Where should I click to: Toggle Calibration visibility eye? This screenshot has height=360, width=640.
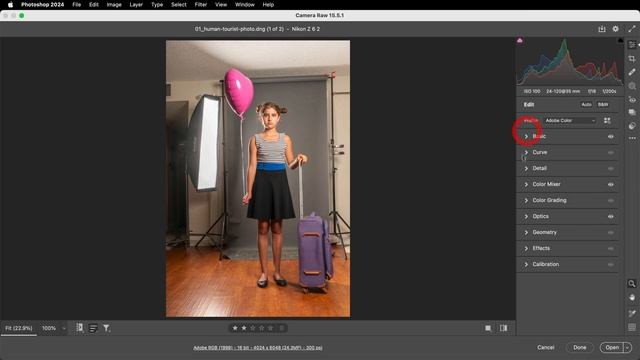611,264
